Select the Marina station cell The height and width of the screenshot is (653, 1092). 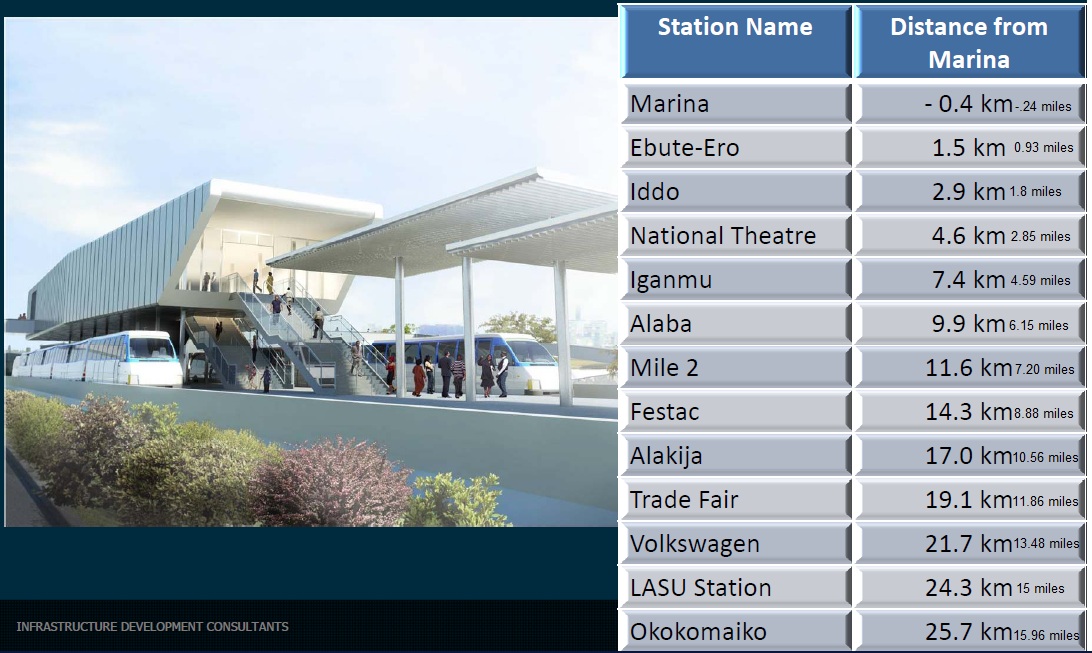point(735,104)
